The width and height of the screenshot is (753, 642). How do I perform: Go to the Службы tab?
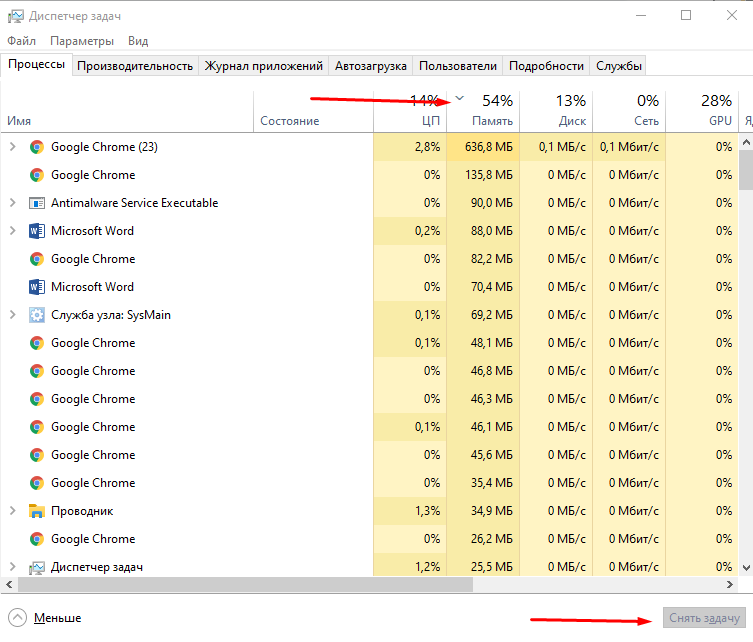619,66
